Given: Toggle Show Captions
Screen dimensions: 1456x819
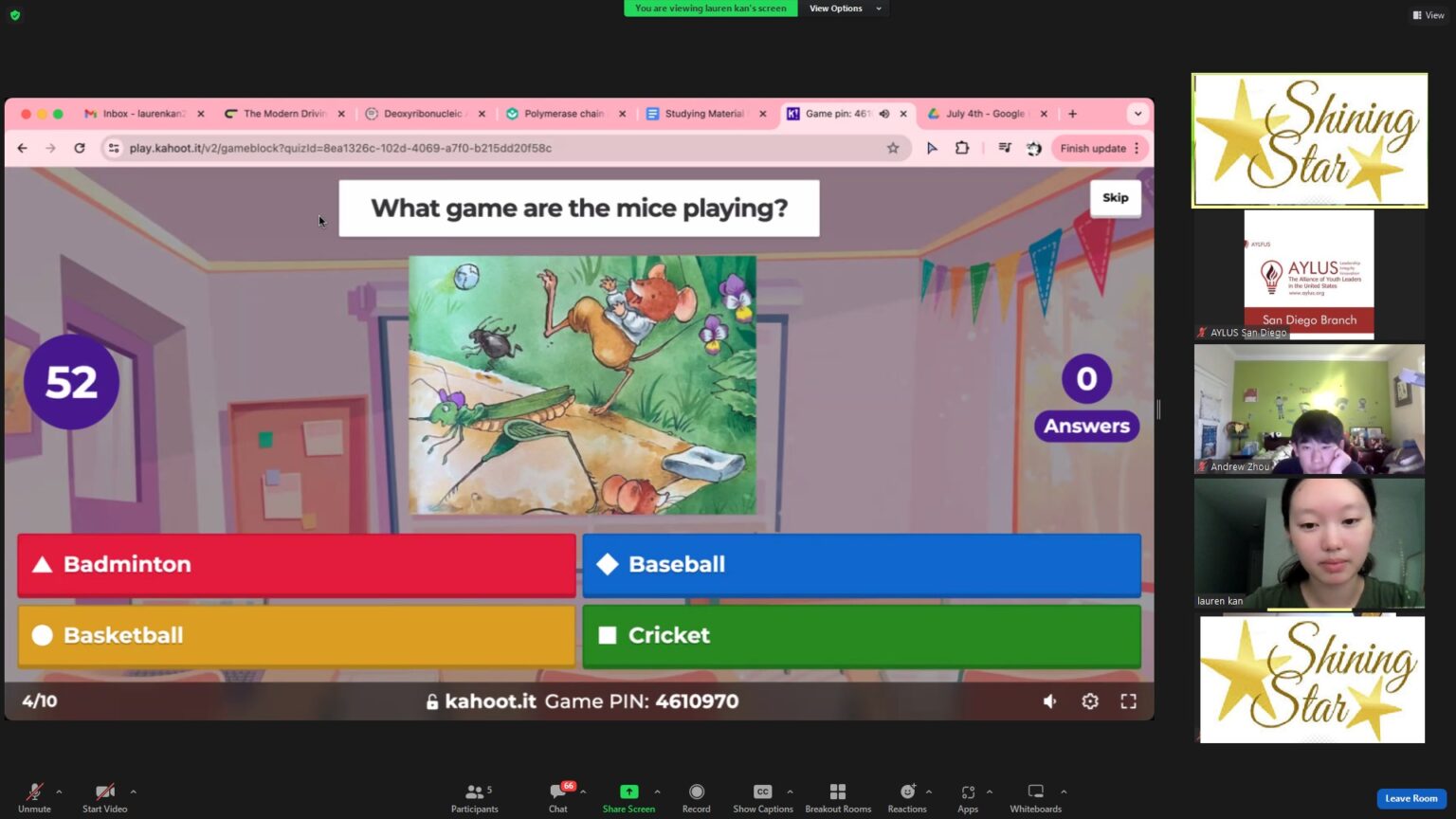Looking at the screenshot, I should tap(762, 798).
